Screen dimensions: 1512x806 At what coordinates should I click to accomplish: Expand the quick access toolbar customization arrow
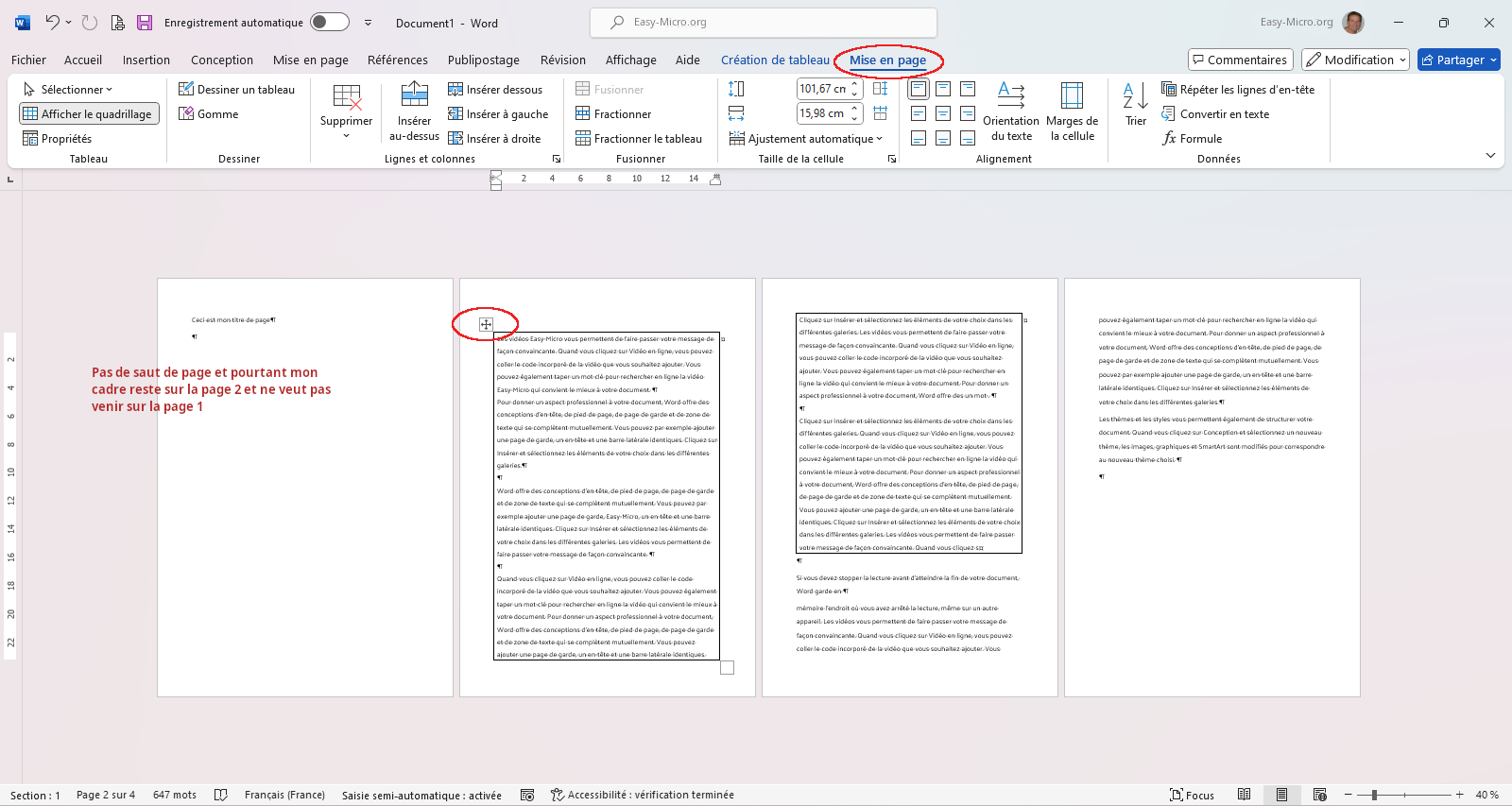pyautogui.click(x=368, y=23)
